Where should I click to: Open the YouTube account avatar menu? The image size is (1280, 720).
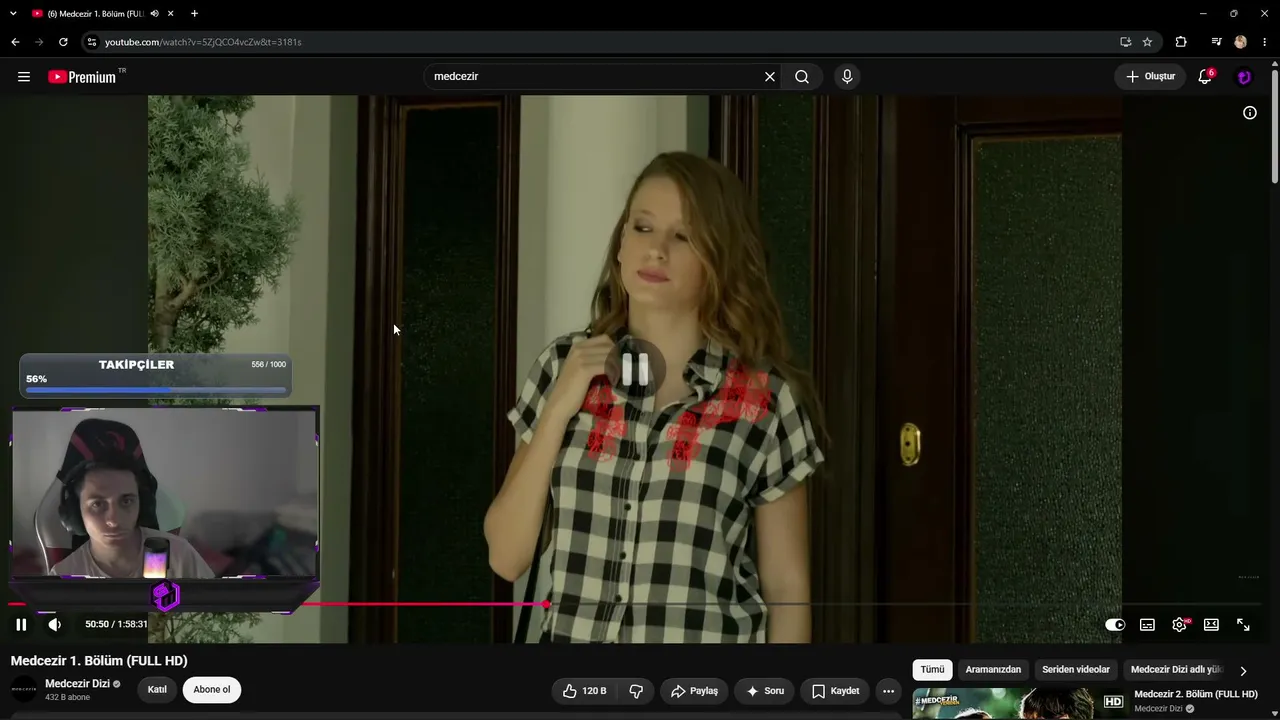1244,77
